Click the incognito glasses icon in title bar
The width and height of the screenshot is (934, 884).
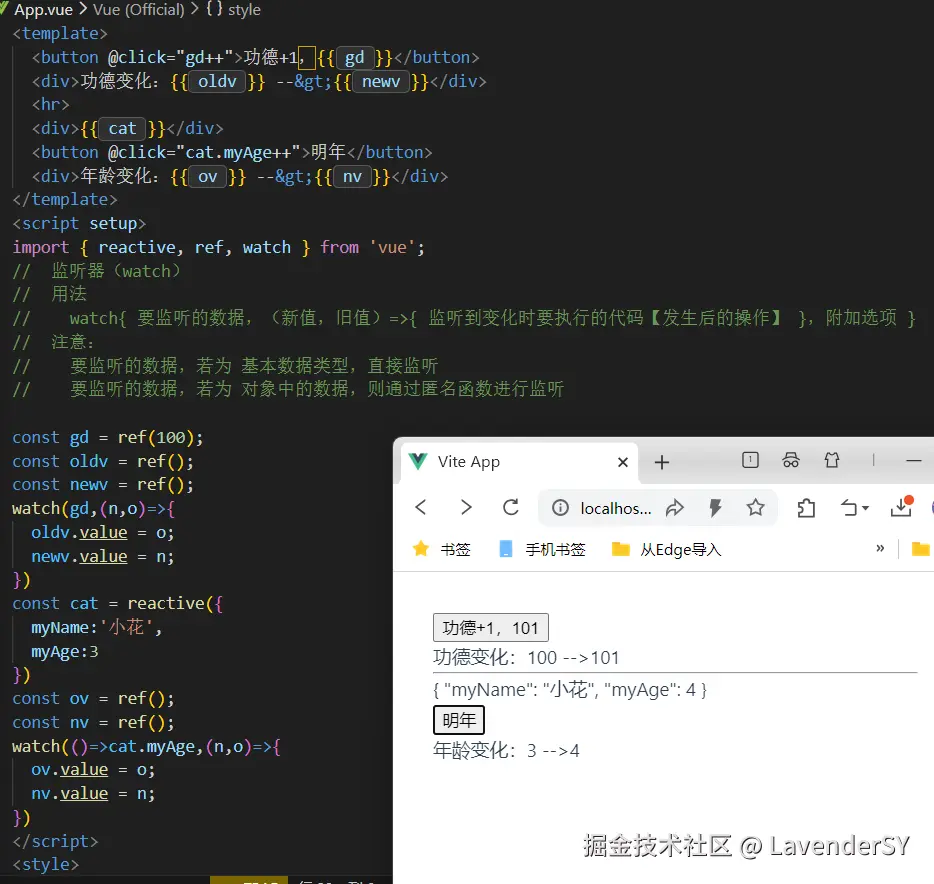791,460
